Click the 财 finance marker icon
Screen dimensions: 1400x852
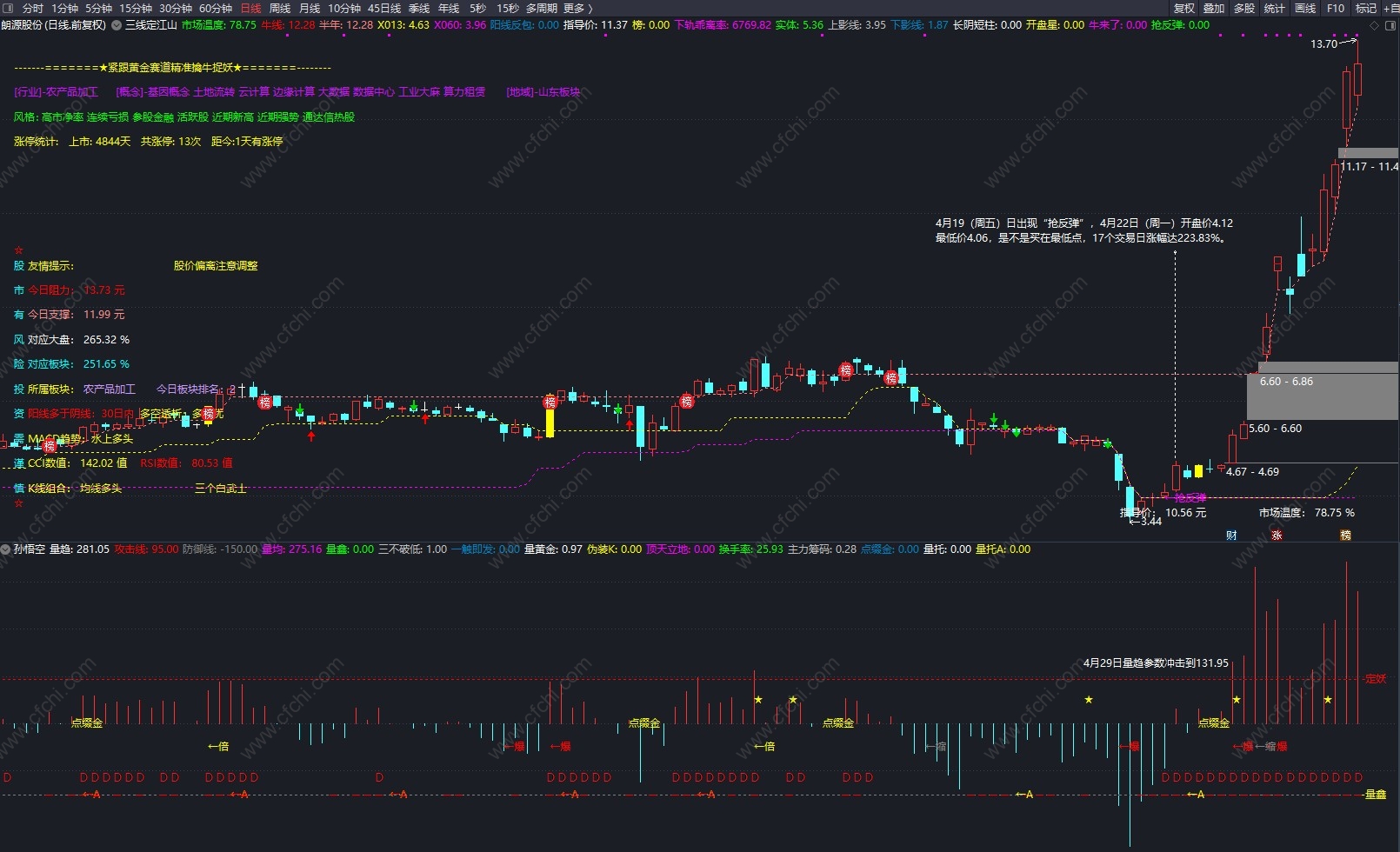tap(1231, 536)
